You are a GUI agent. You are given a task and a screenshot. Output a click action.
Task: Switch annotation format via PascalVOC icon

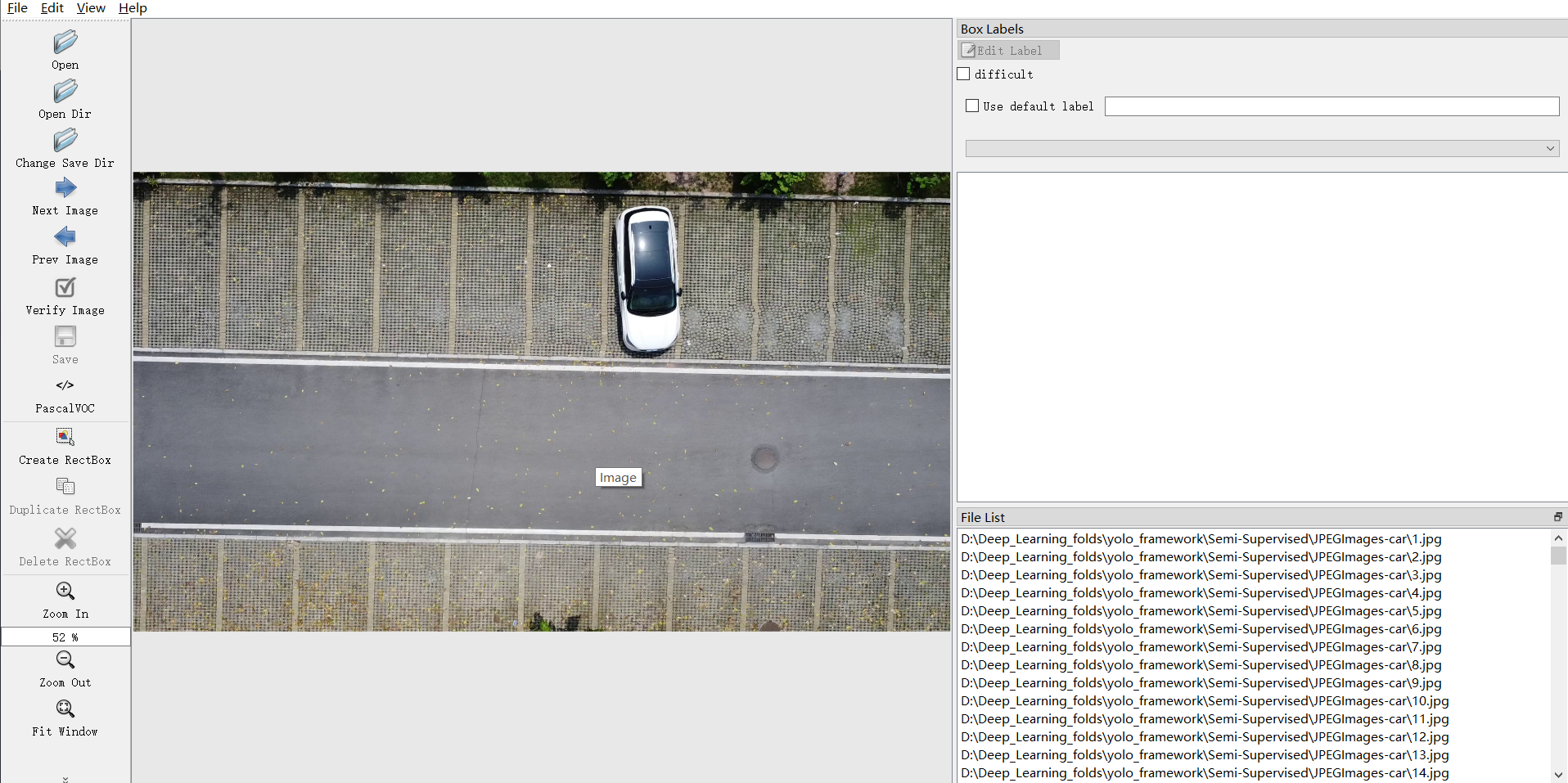coord(65,385)
